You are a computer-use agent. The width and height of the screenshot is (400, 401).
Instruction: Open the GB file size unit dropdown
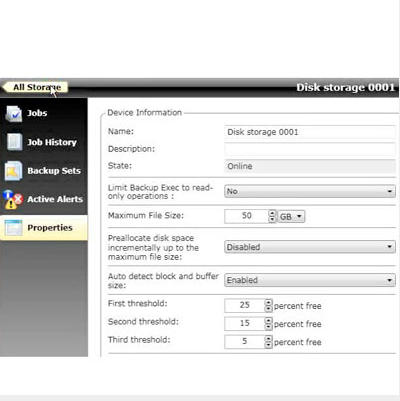click(x=291, y=217)
